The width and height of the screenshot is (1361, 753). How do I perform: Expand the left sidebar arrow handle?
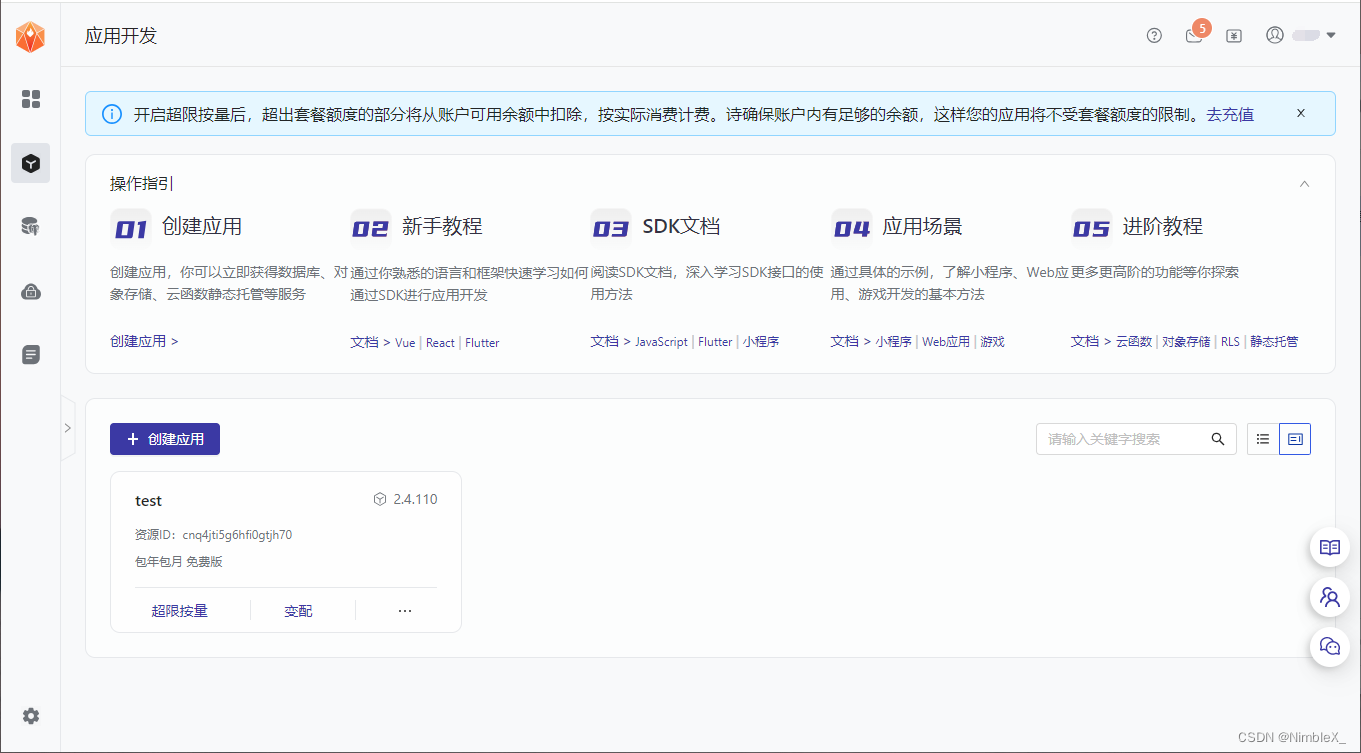(68, 428)
